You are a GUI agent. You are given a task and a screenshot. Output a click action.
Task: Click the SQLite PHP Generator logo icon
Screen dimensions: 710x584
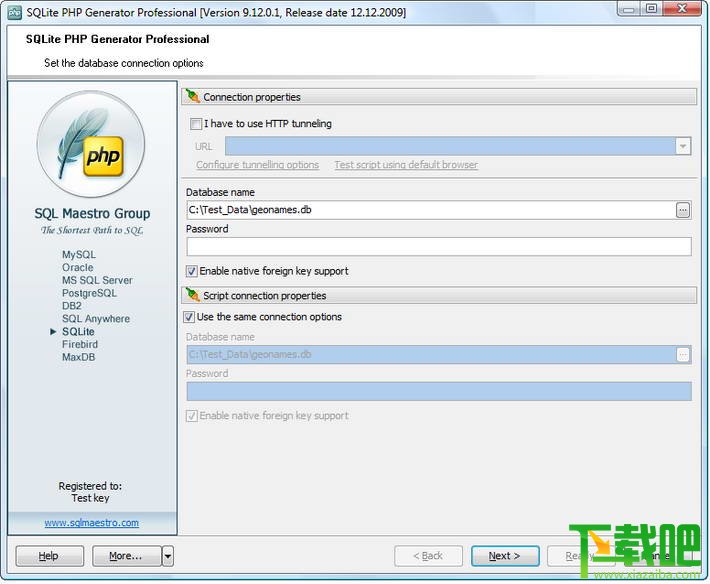click(x=91, y=145)
